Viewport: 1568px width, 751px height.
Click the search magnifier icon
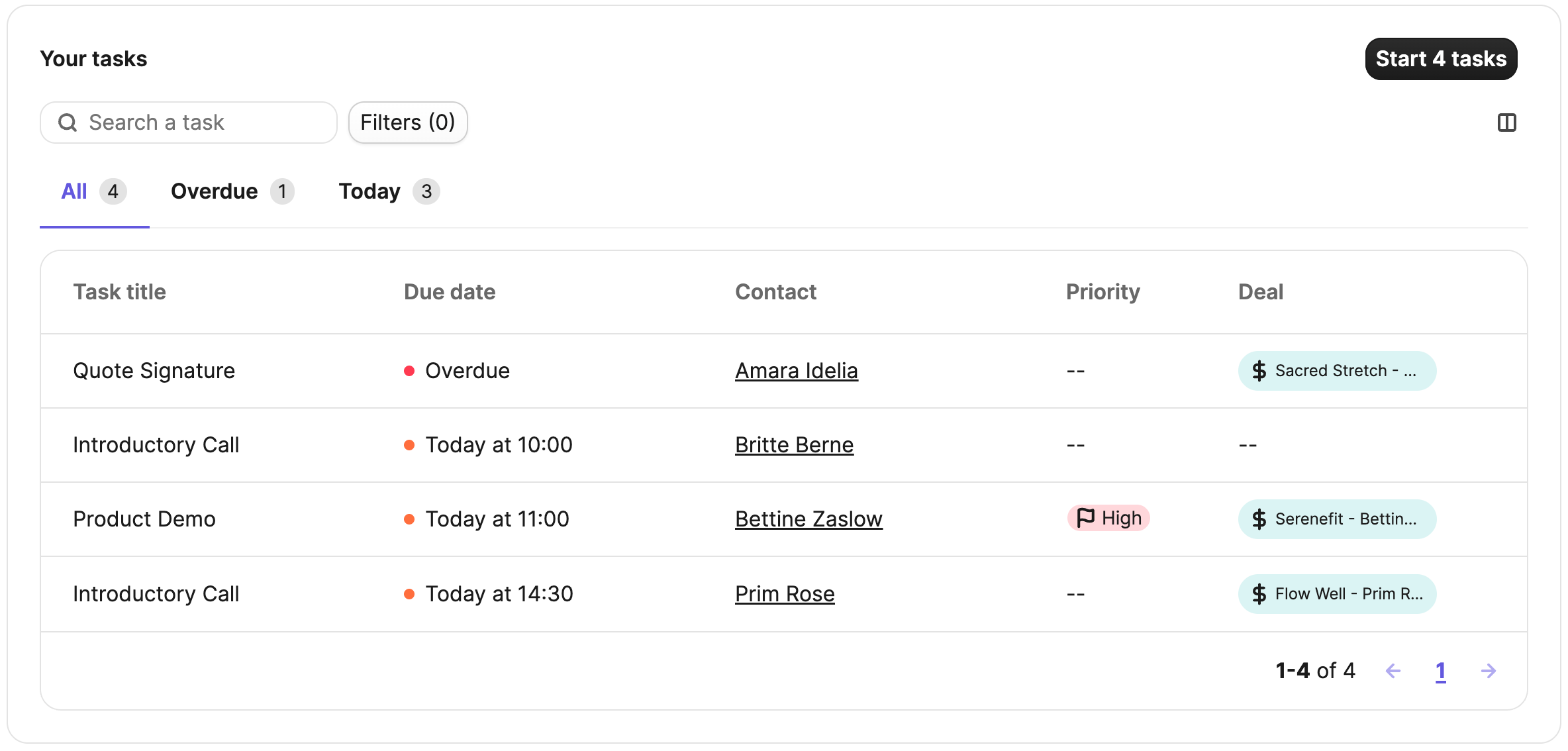click(68, 123)
